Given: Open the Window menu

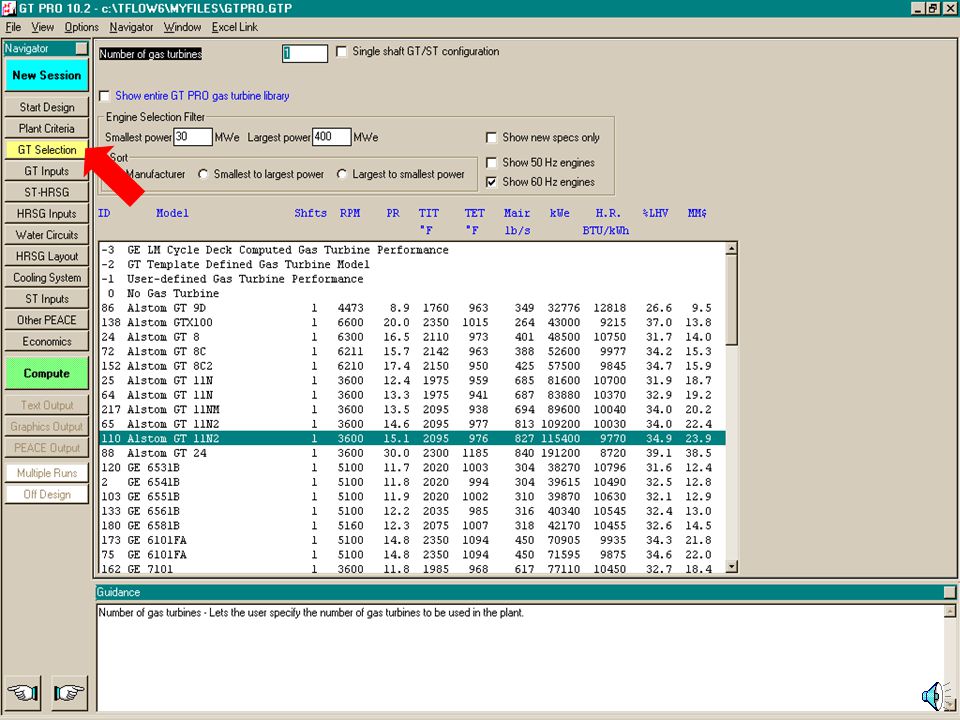Looking at the screenshot, I should click(x=182, y=27).
